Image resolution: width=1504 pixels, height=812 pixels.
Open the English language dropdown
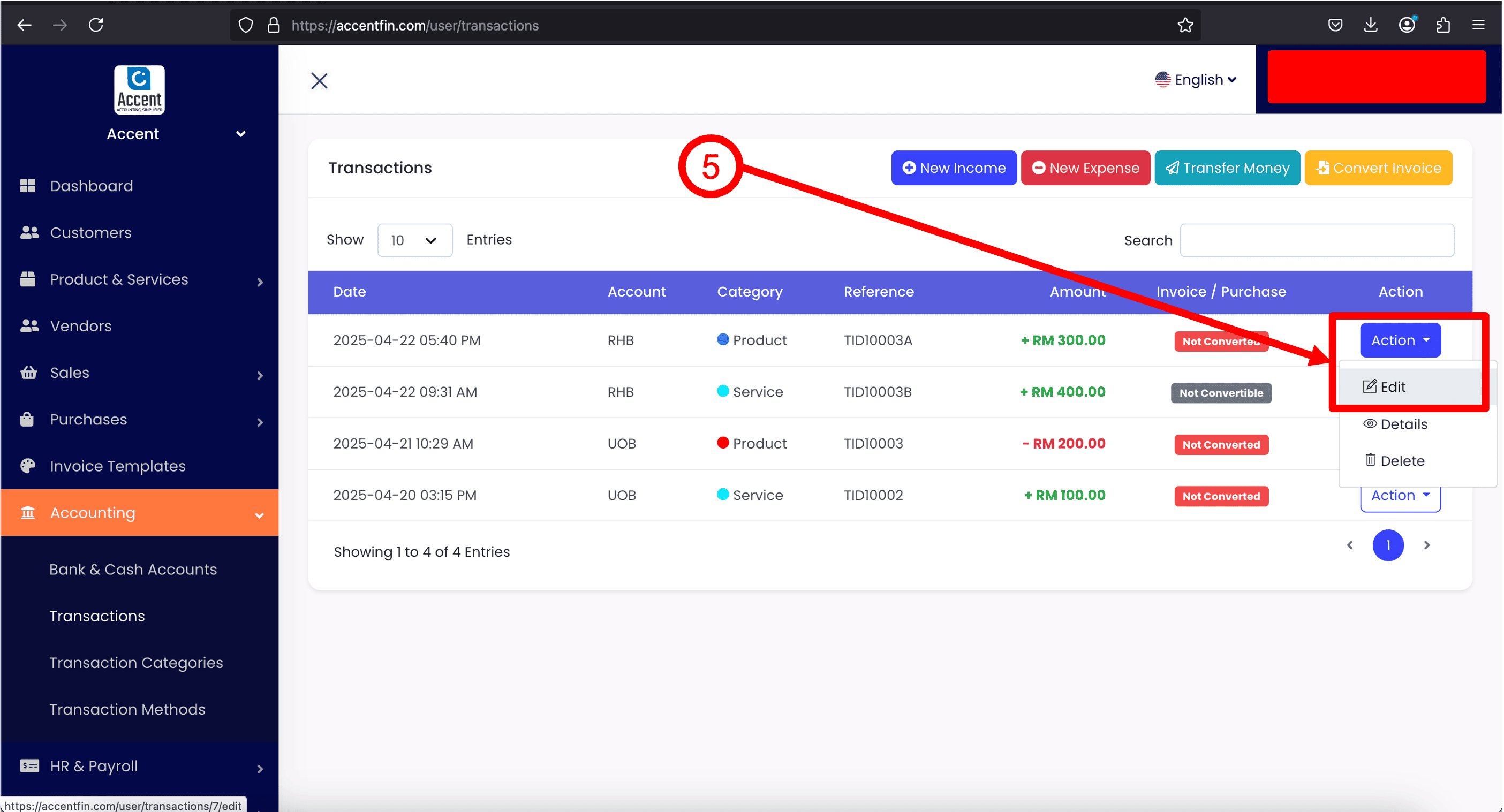tap(1195, 79)
